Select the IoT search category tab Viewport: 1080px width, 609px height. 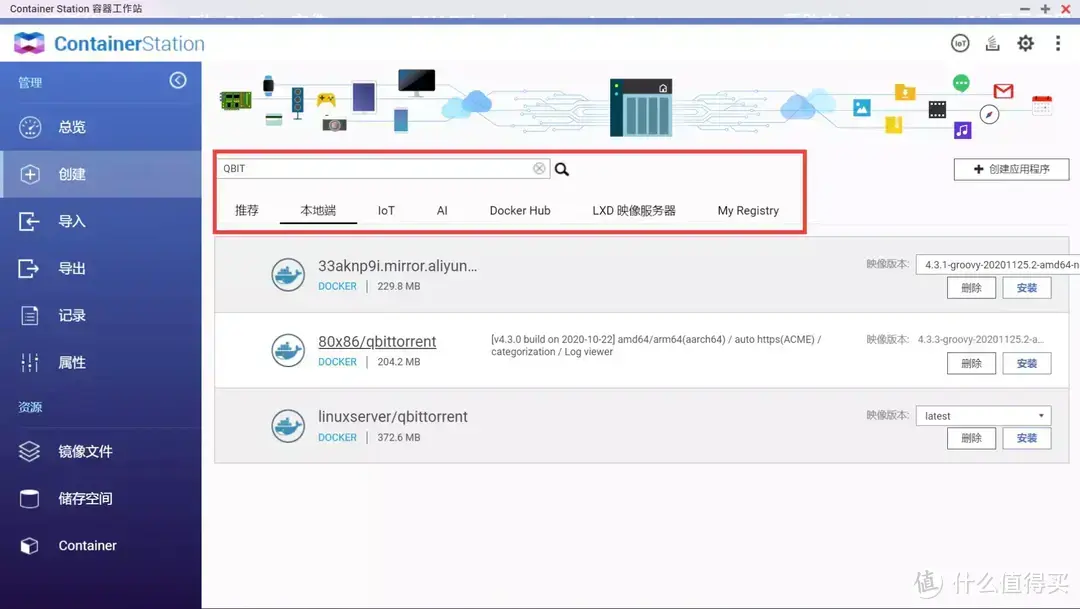click(x=386, y=210)
